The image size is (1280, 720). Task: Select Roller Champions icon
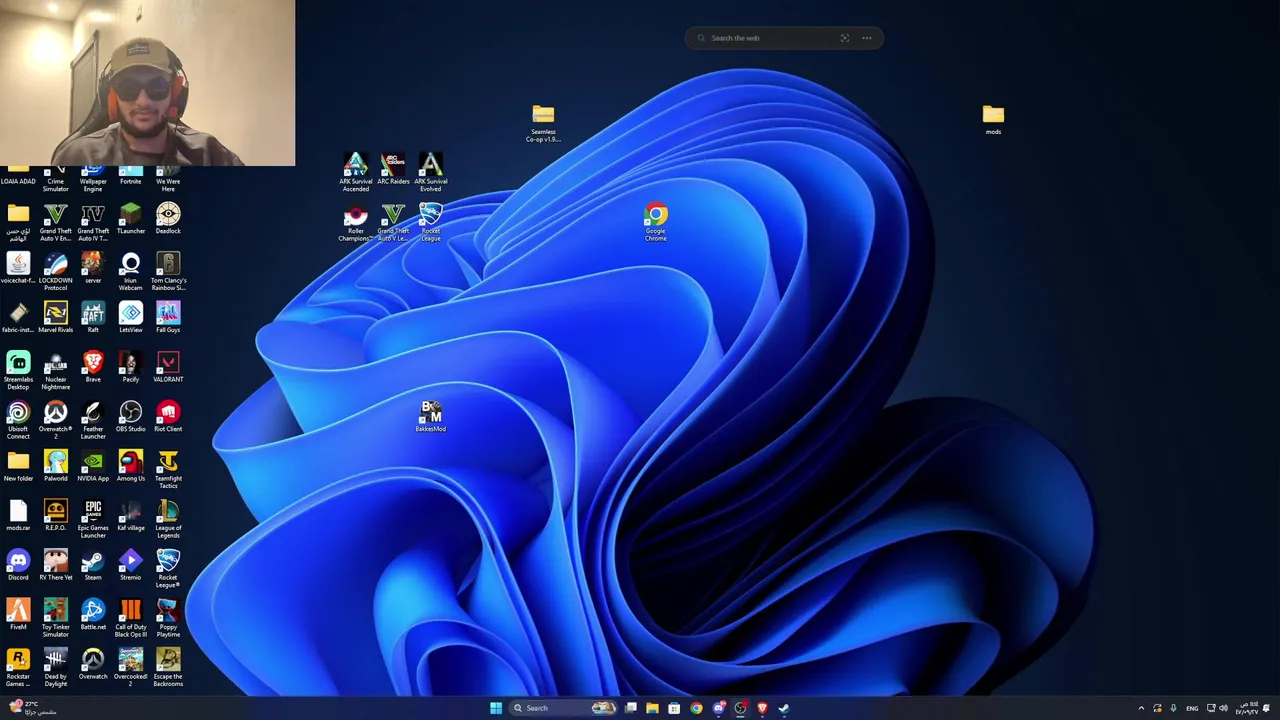tap(355, 222)
